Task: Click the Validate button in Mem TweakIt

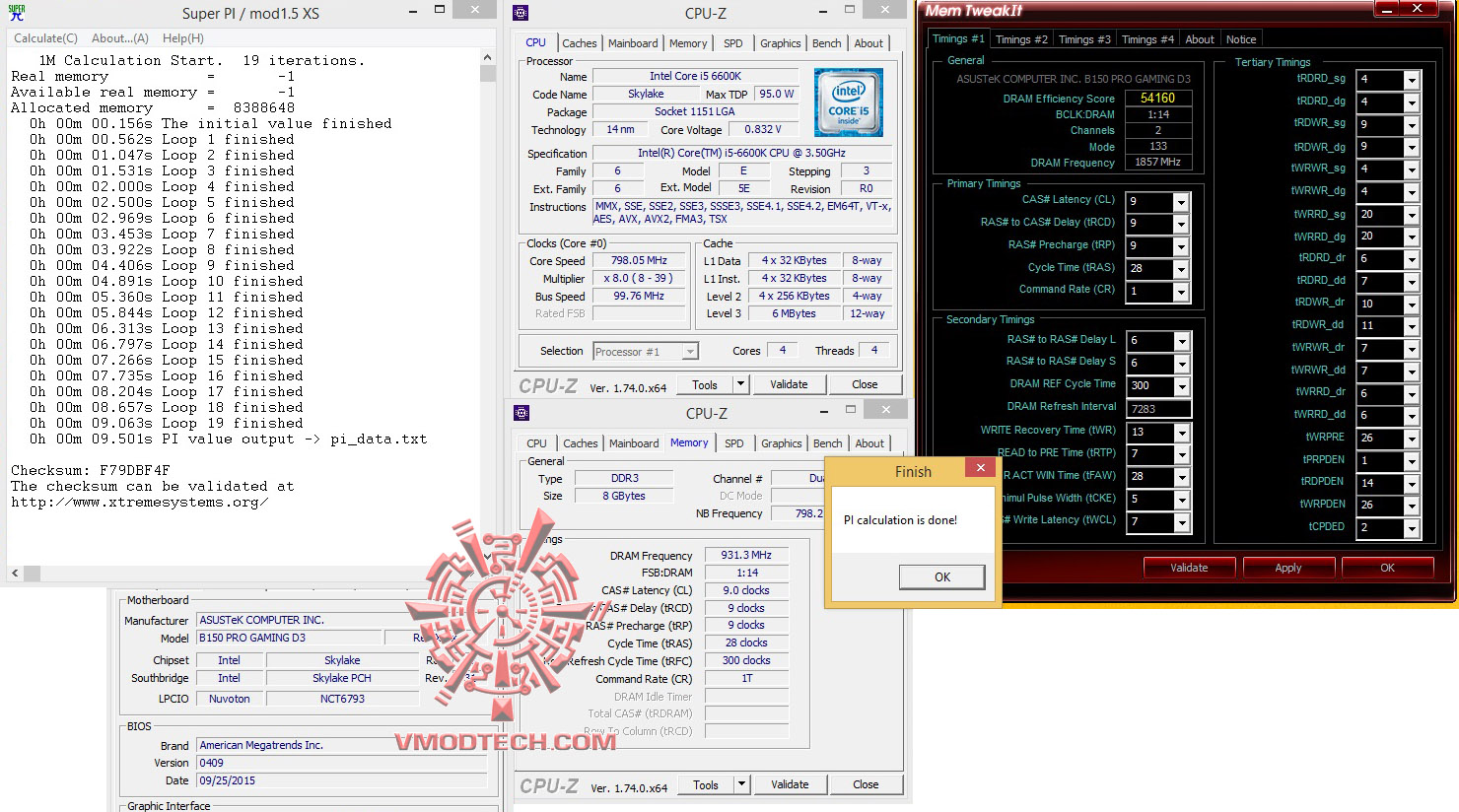Action: click(x=1189, y=568)
